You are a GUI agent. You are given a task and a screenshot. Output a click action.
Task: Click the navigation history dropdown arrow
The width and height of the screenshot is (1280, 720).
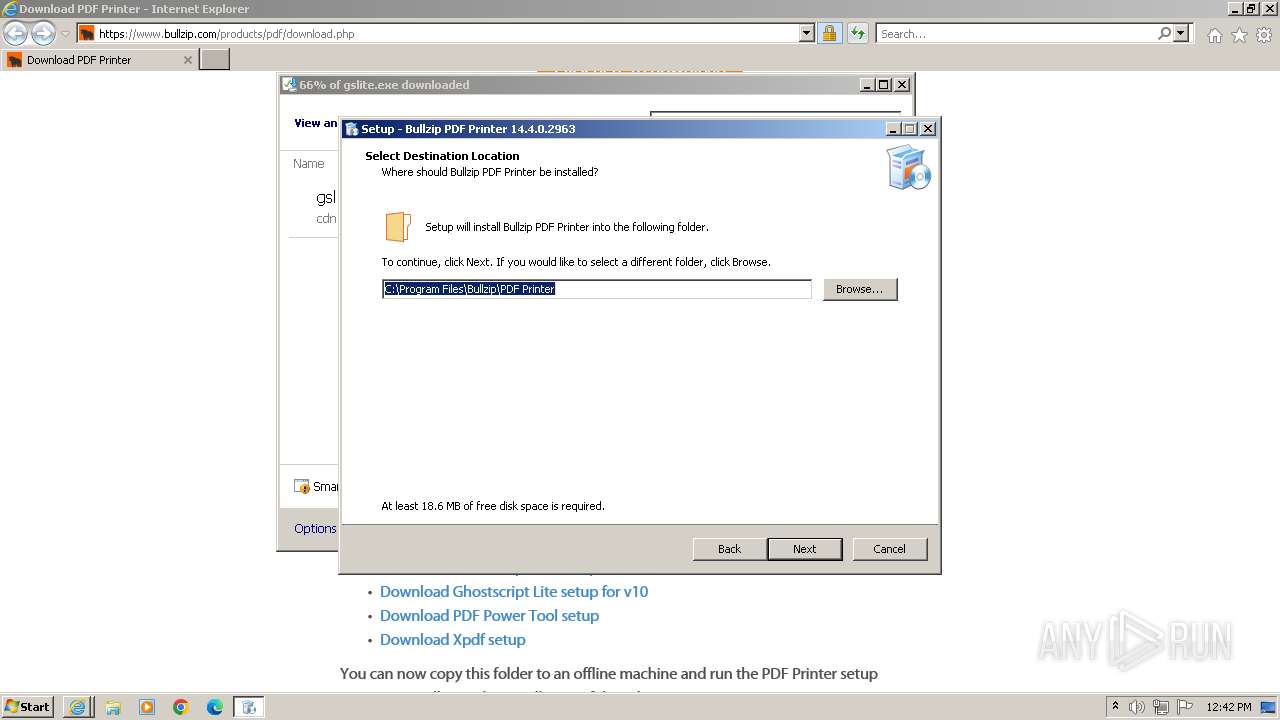pyautogui.click(x=65, y=34)
